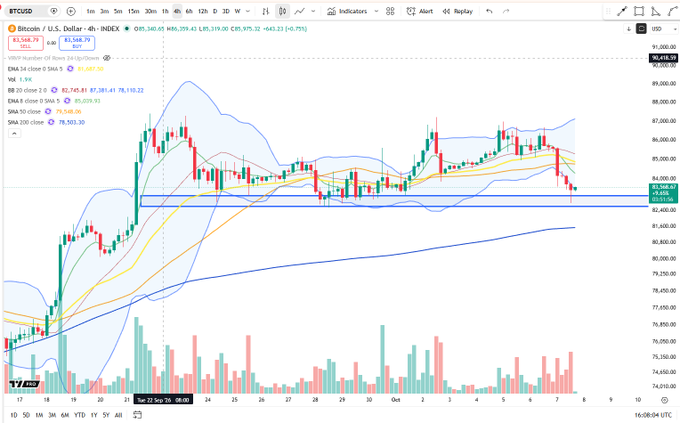Set range to All
Viewport: 680px width, 423px height.
(118, 415)
